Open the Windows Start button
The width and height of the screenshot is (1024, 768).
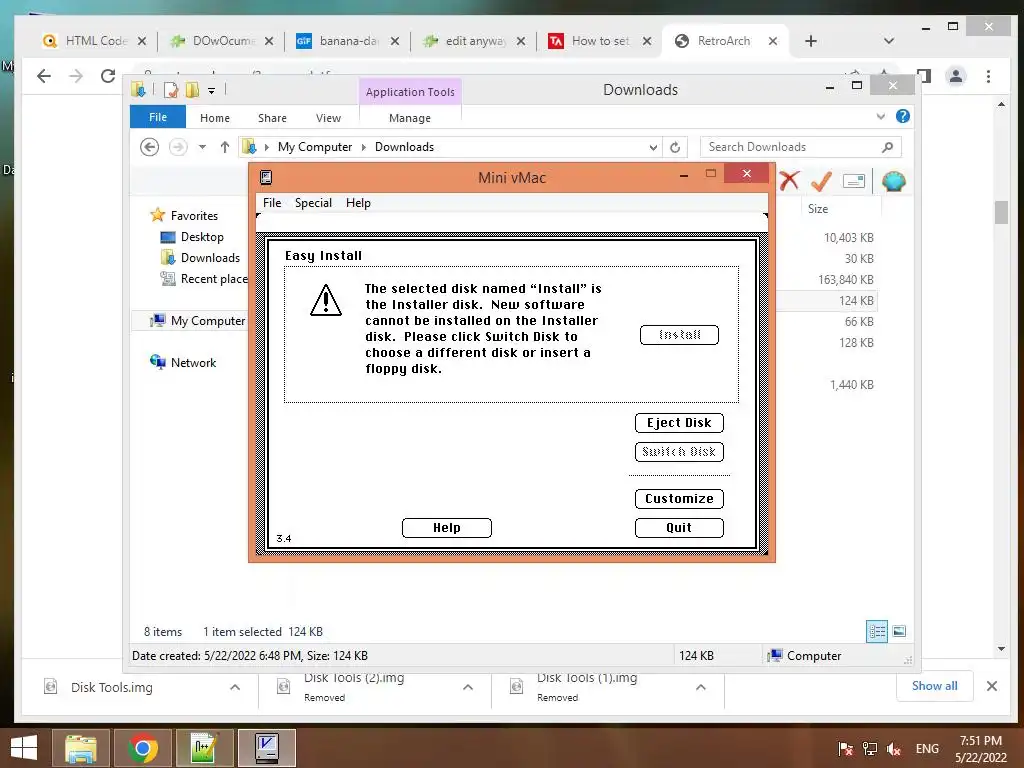[24, 748]
